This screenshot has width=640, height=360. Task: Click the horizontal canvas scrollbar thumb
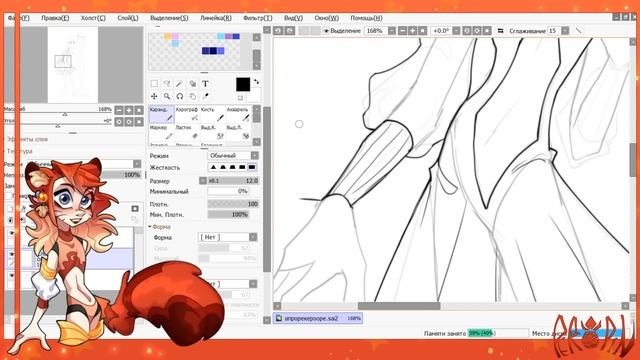click(399, 306)
